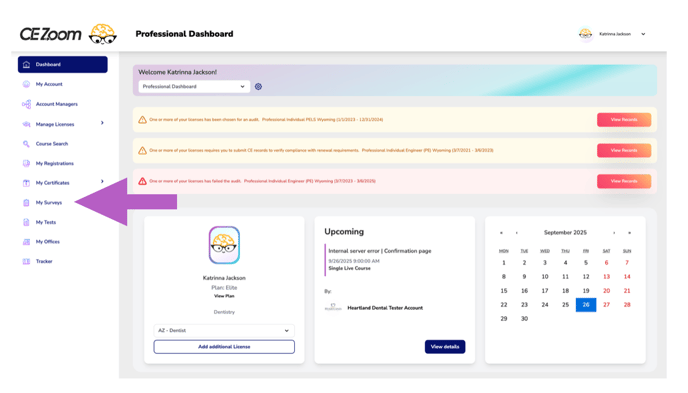Screen dimensions: 688x393
Task: Go to previous year in calendar
Action: click(x=501, y=233)
